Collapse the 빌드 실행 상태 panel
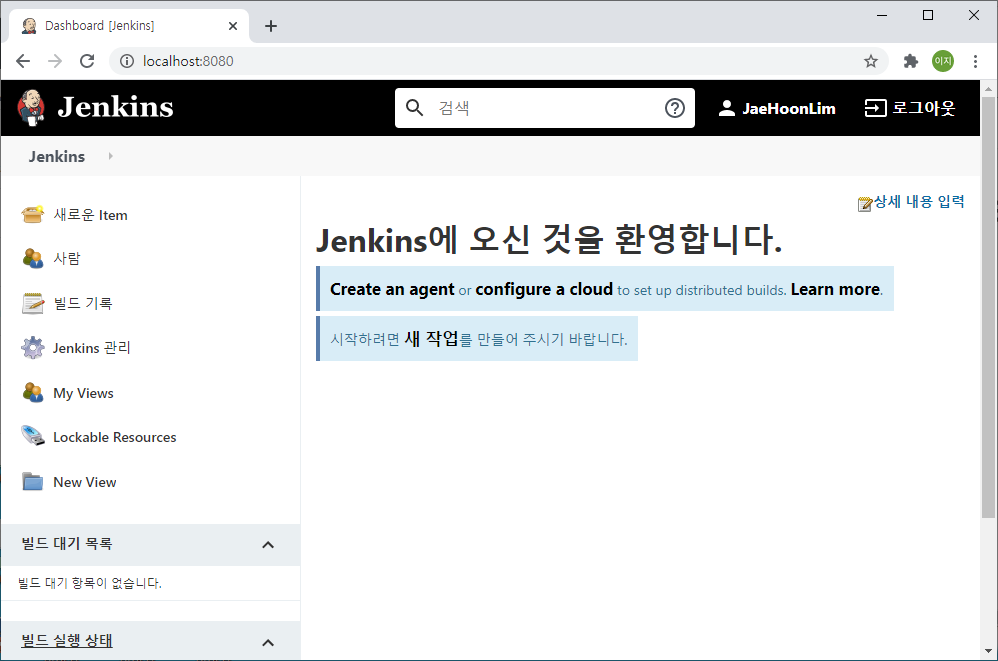998x661 pixels. point(268,643)
